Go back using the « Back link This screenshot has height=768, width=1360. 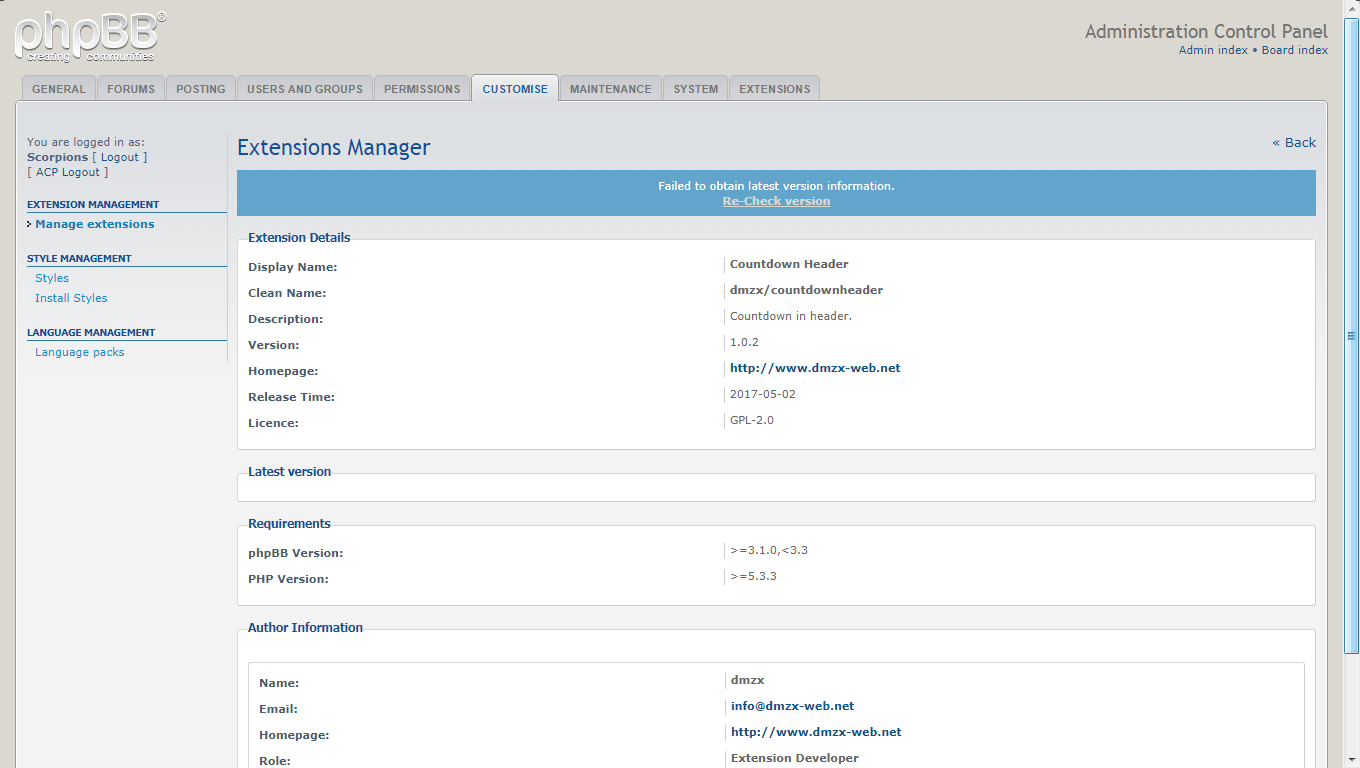coord(1294,142)
